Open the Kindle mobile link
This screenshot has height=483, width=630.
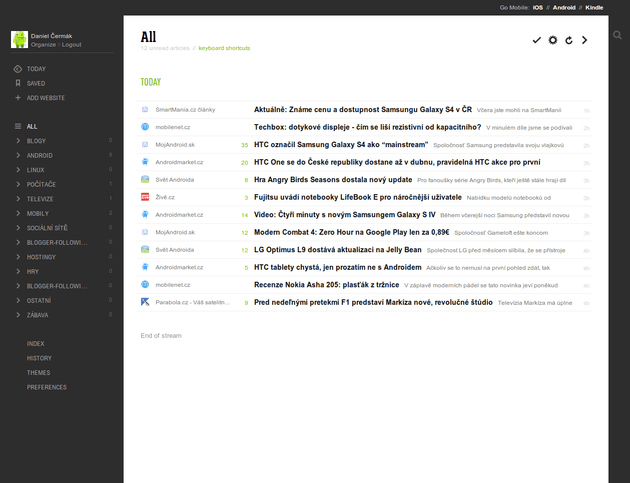click(594, 8)
